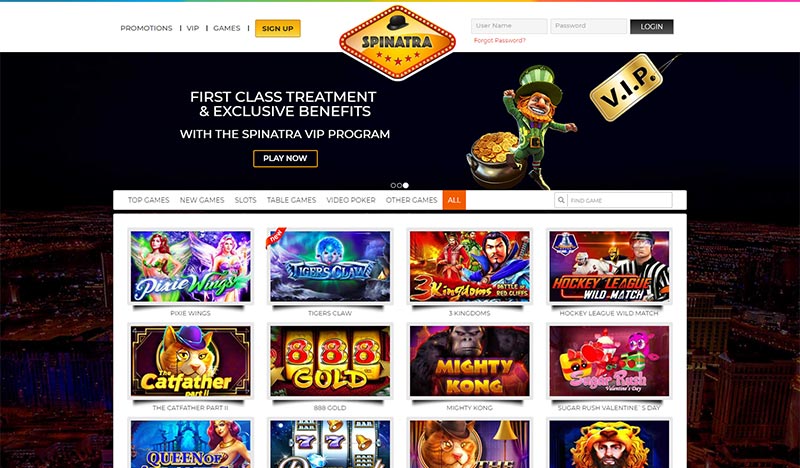Open the Forgot Password link
Viewport: 800px width, 468px height.
pyautogui.click(x=499, y=40)
